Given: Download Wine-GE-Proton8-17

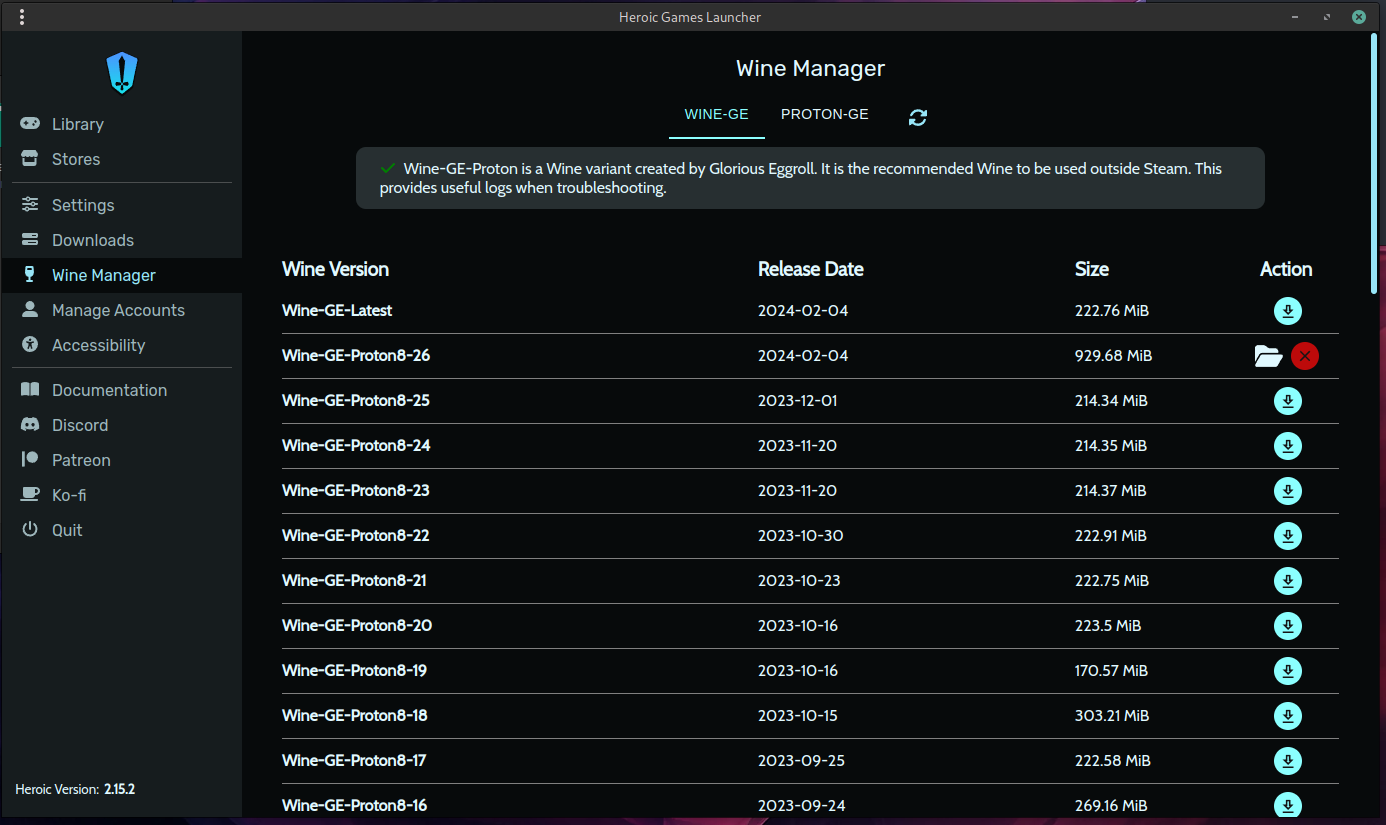Looking at the screenshot, I should [x=1288, y=761].
